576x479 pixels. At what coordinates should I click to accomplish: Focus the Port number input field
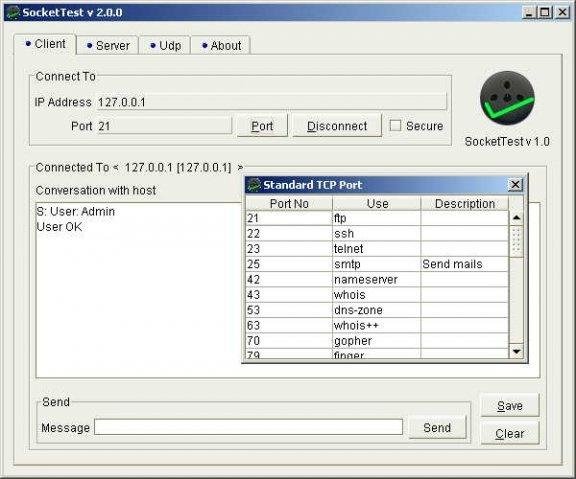164,126
